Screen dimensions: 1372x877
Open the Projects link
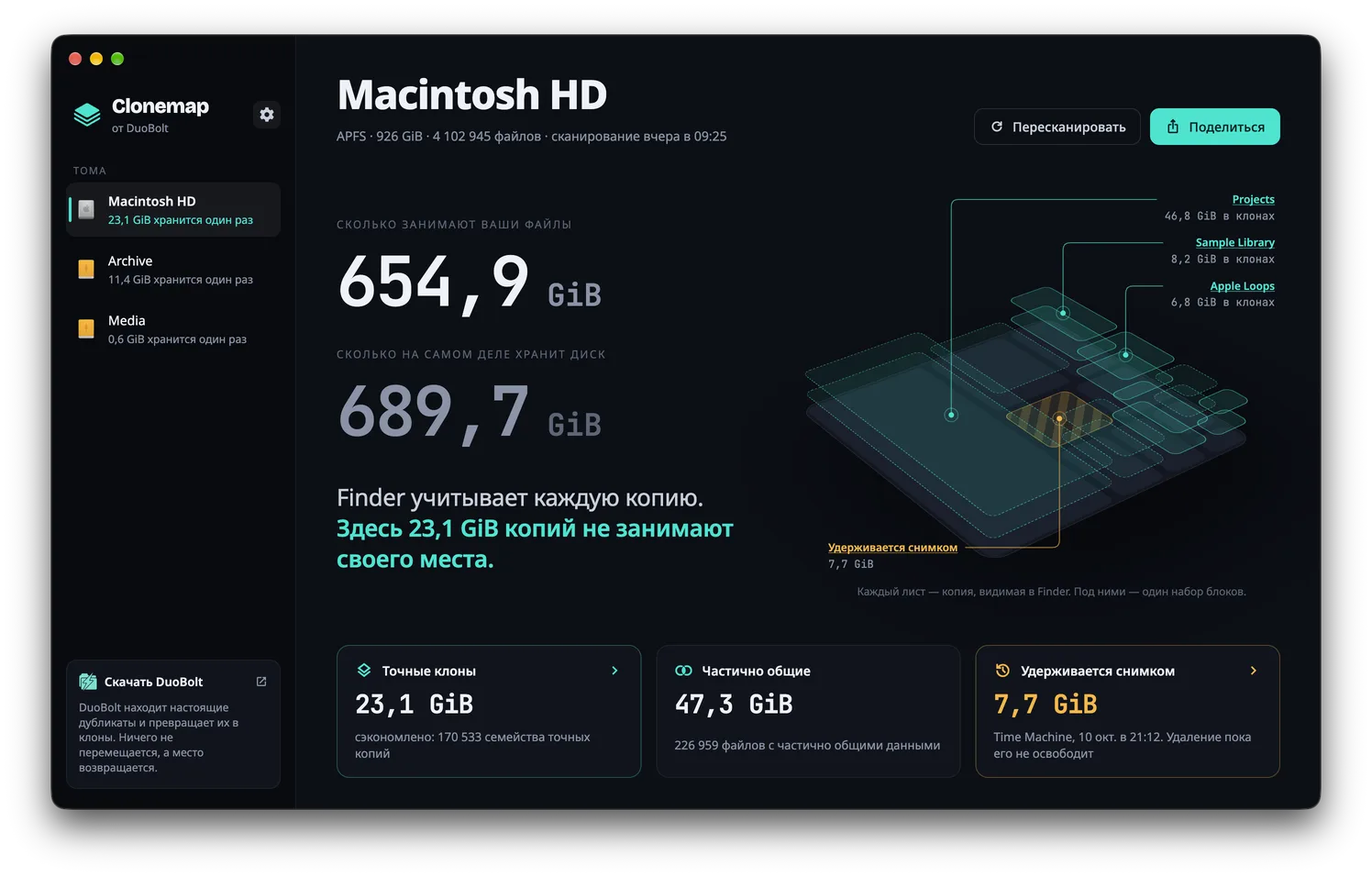pos(1253,199)
